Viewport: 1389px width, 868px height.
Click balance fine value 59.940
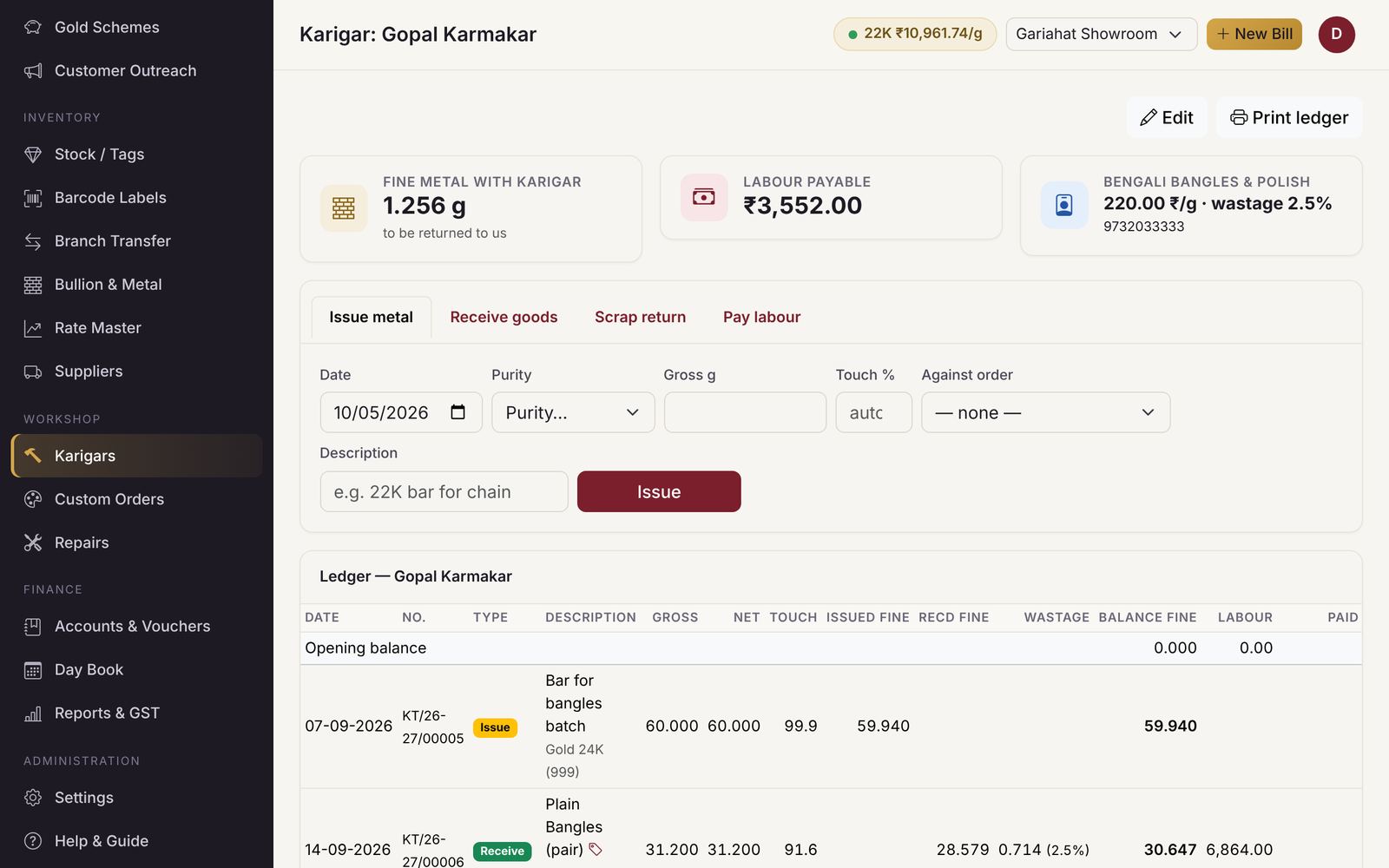(x=1170, y=726)
